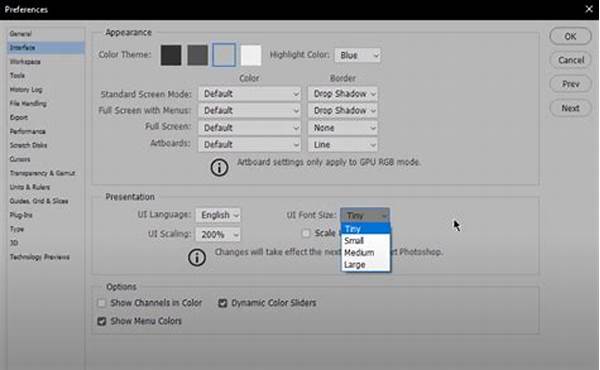Screen dimensions: 600x370
Task: Close the Preferences dialog
Action: [589, 9]
